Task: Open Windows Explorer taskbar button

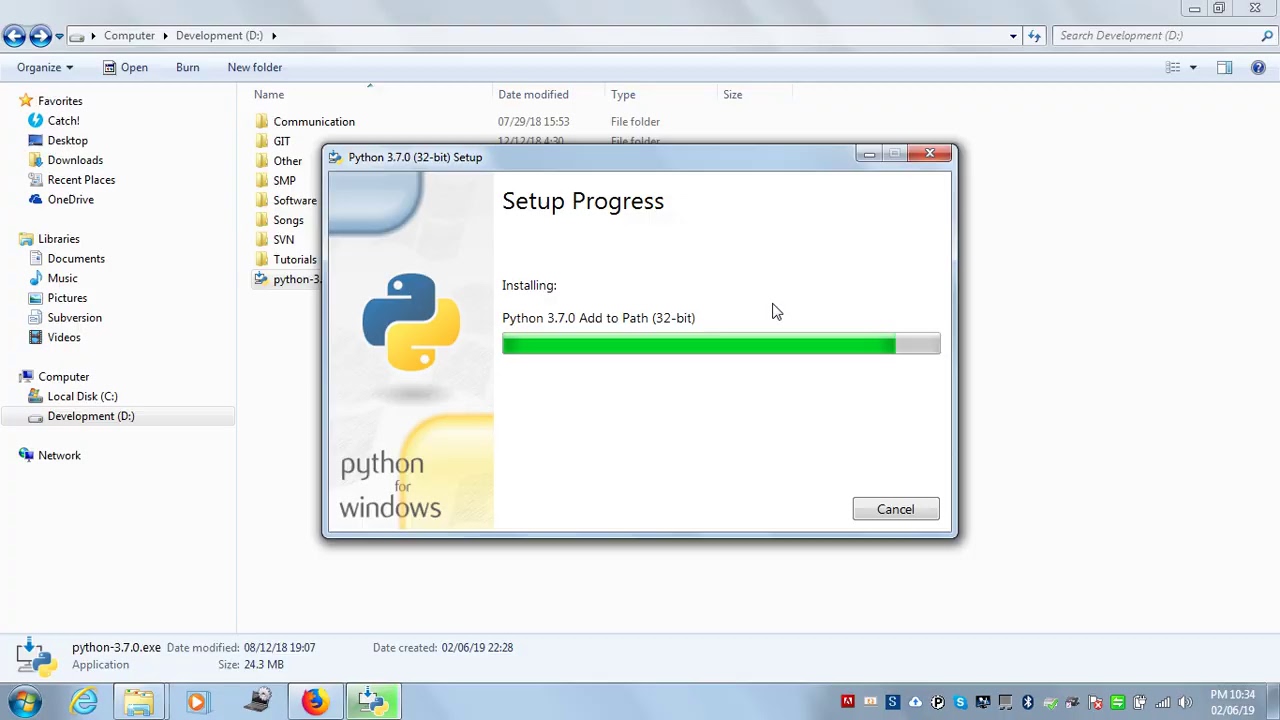Action: pos(139,702)
